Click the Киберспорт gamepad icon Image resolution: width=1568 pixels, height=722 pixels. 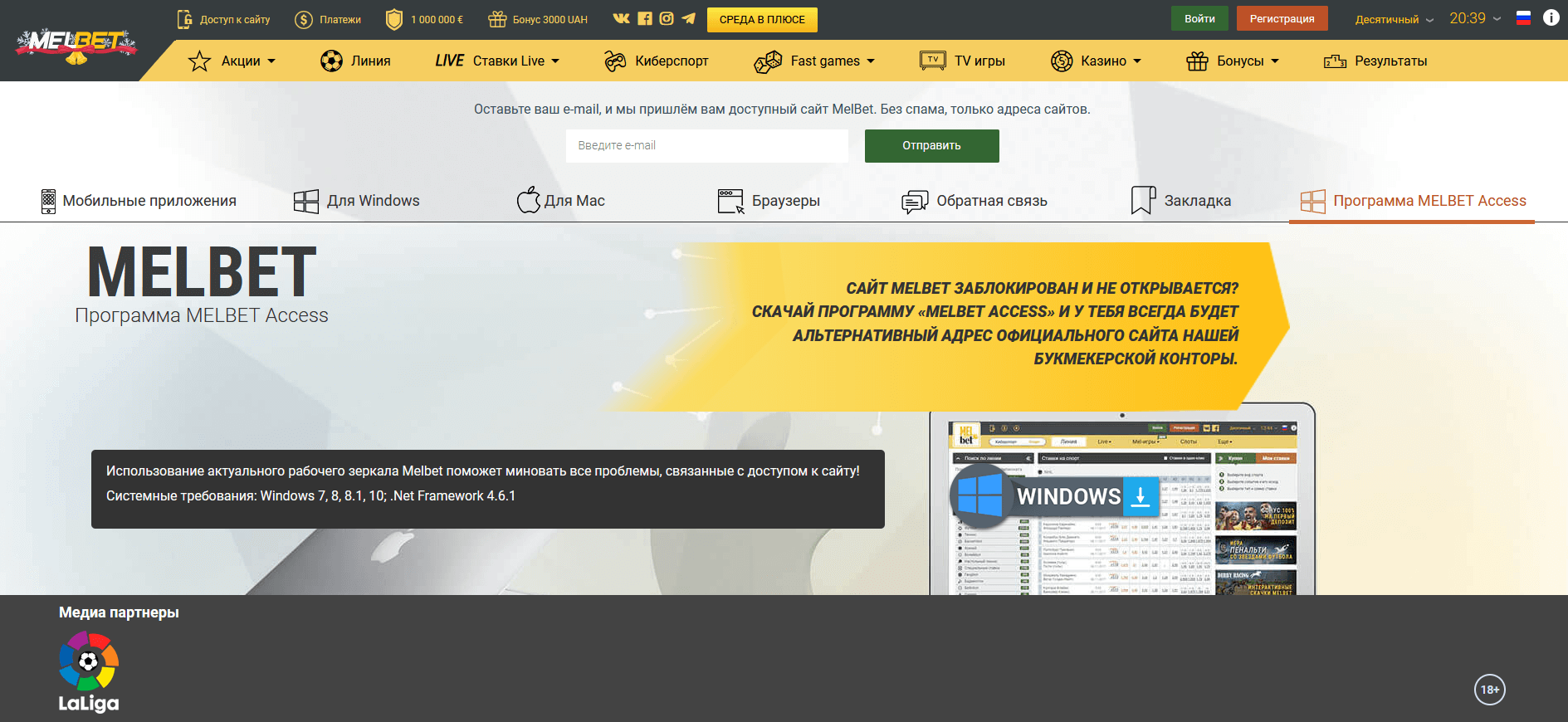tap(615, 61)
